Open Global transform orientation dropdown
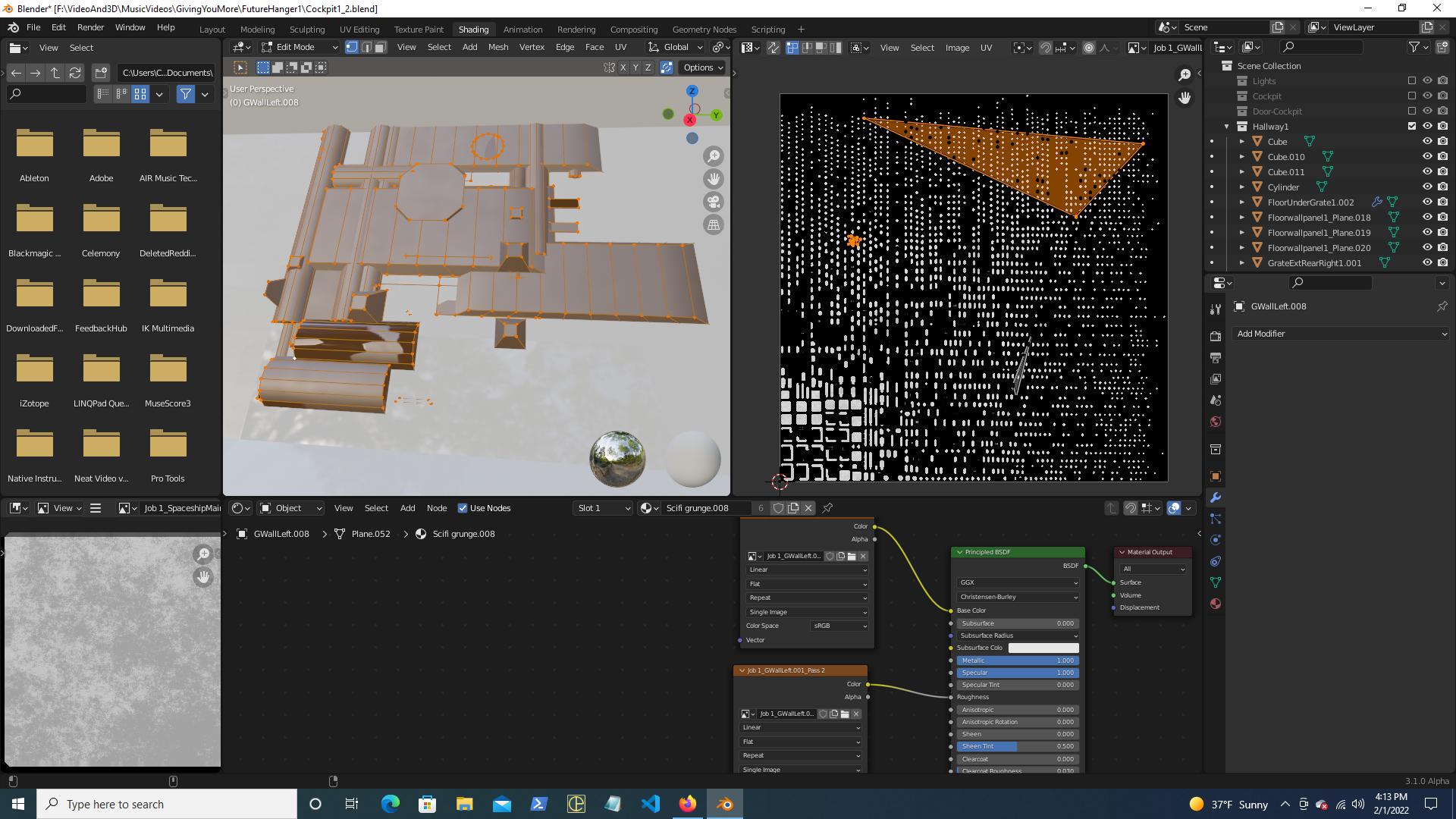This screenshot has width=1456, height=819. (675, 47)
